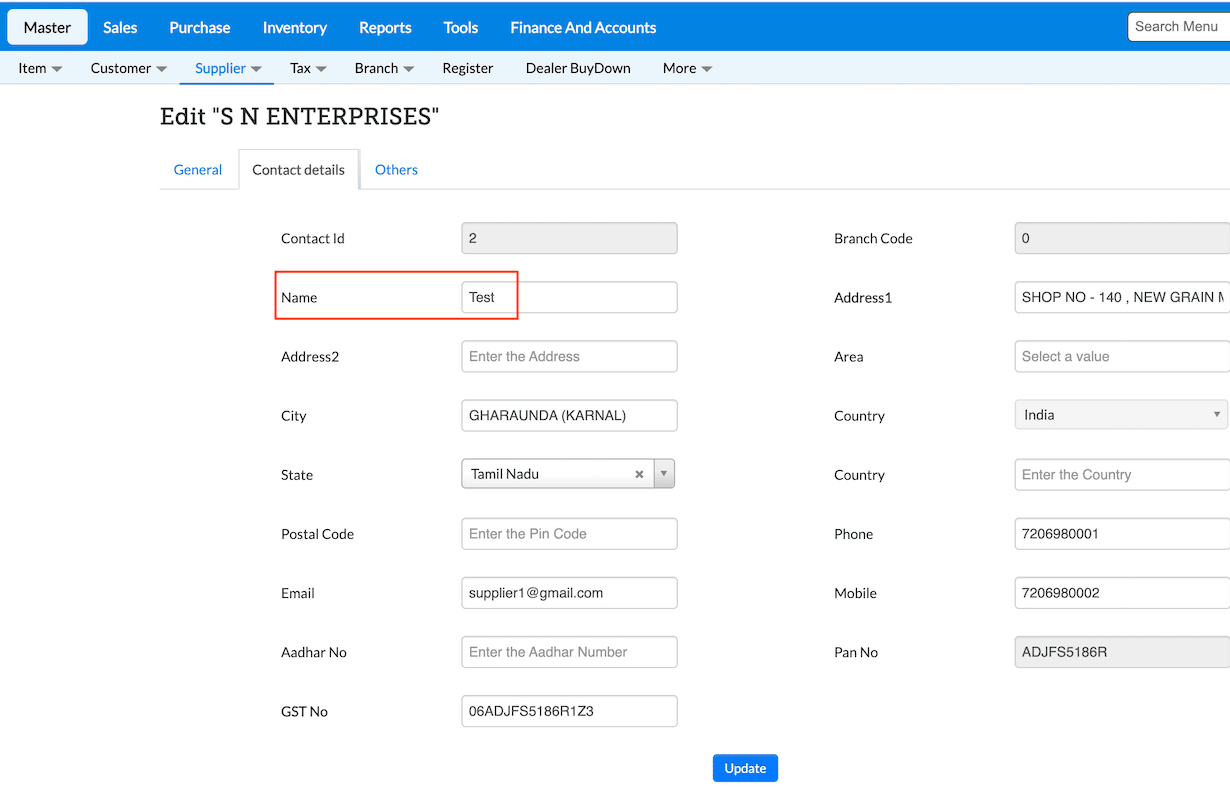This screenshot has width=1230, height=789.
Task: Click the Update button
Action: pyautogui.click(x=745, y=768)
